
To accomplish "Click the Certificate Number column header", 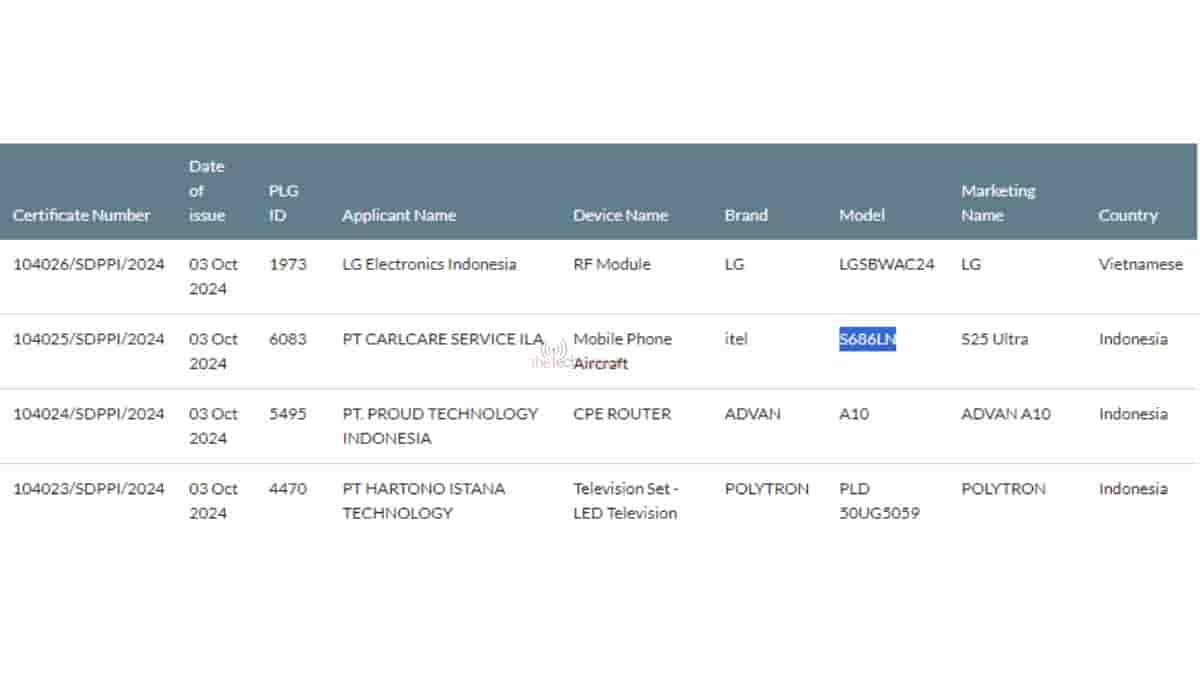I will [x=81, y=215].
